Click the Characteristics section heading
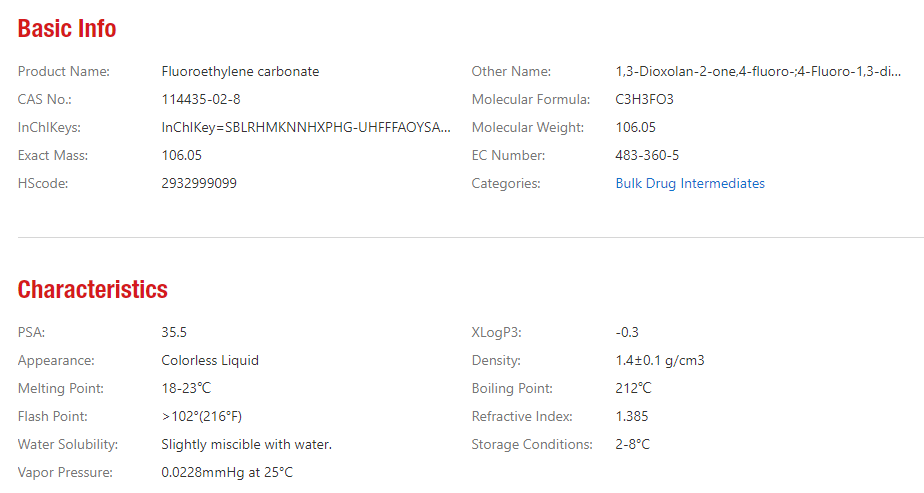924x493 pixels. [x=93, y=290]
